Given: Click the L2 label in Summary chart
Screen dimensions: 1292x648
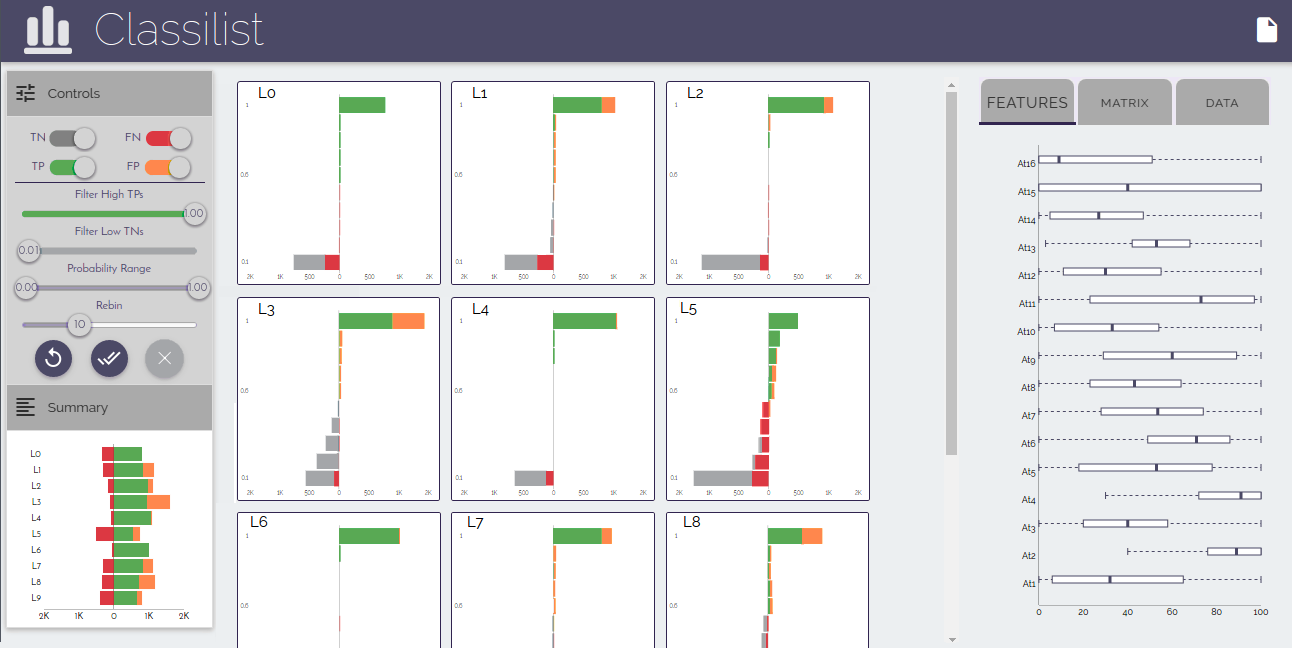Looking at the screenshot, I should click(36, 486).
